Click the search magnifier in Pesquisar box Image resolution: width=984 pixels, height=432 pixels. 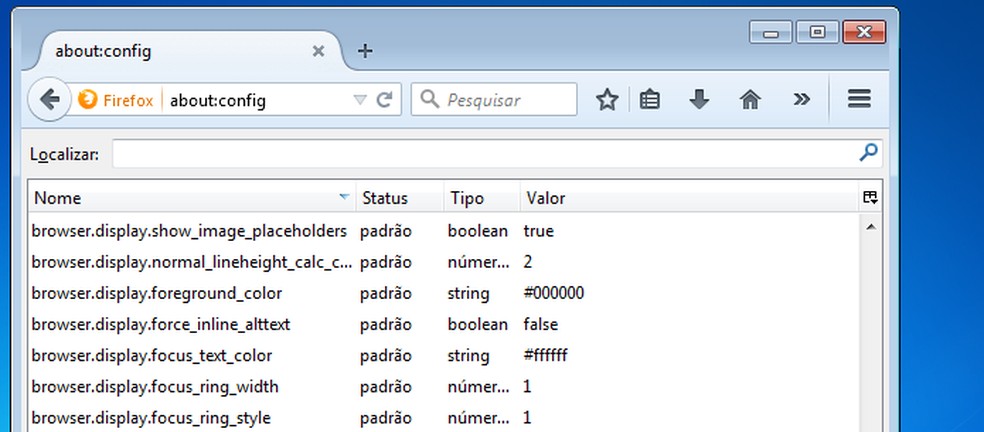pyautogui.click(x=430, y=99)
